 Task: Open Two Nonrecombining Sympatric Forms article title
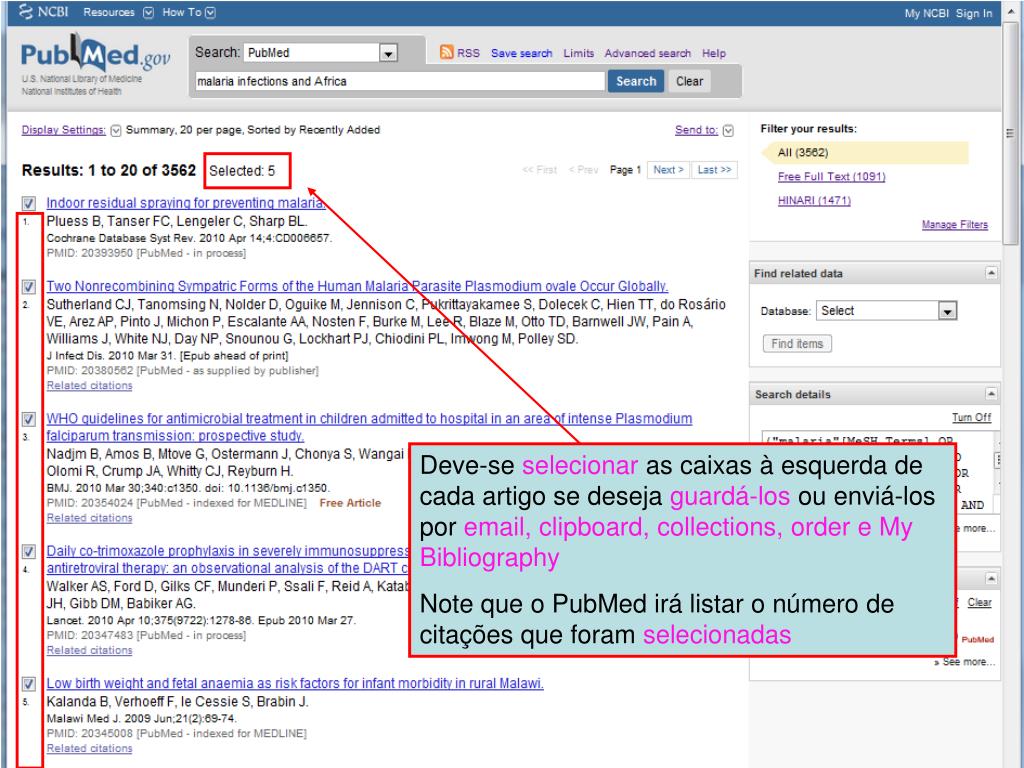point(357,286)
